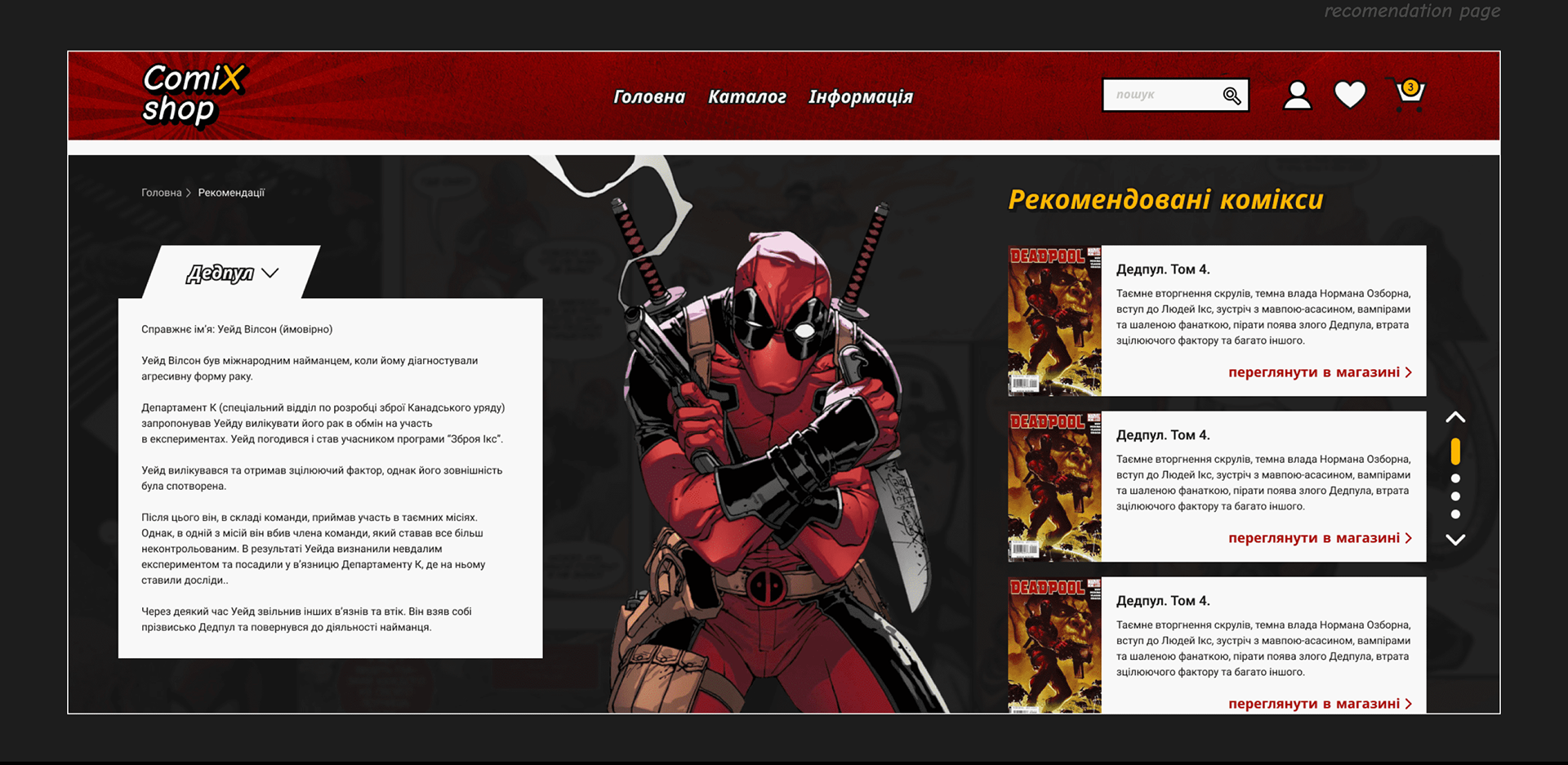Open the first Дедпул. Том 4. cover thumbnail
Image resolution: width=1568 pixels, height=765 pixels.
point(1054,321)
